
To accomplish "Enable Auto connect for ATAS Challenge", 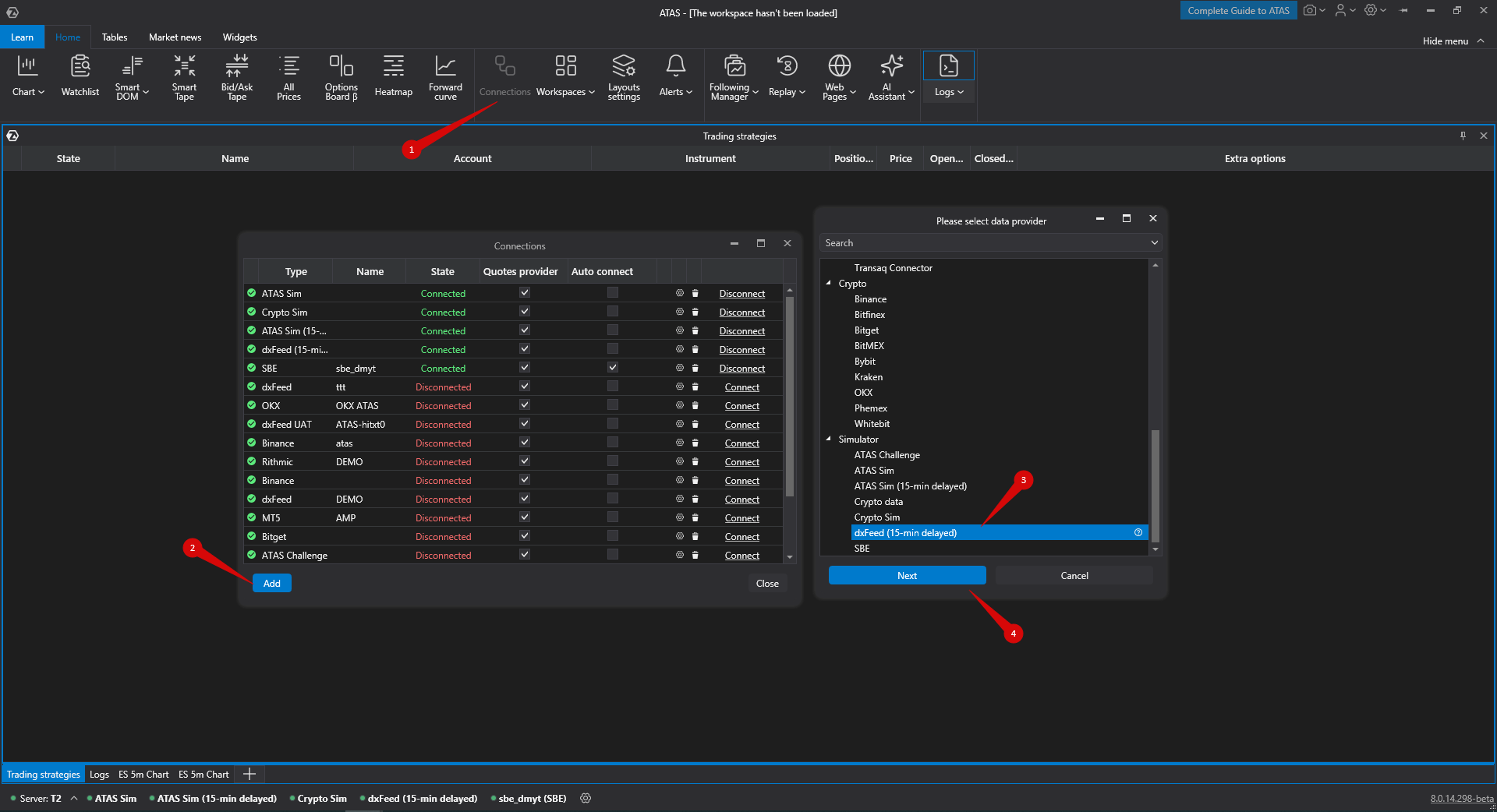I will point(613,554).
